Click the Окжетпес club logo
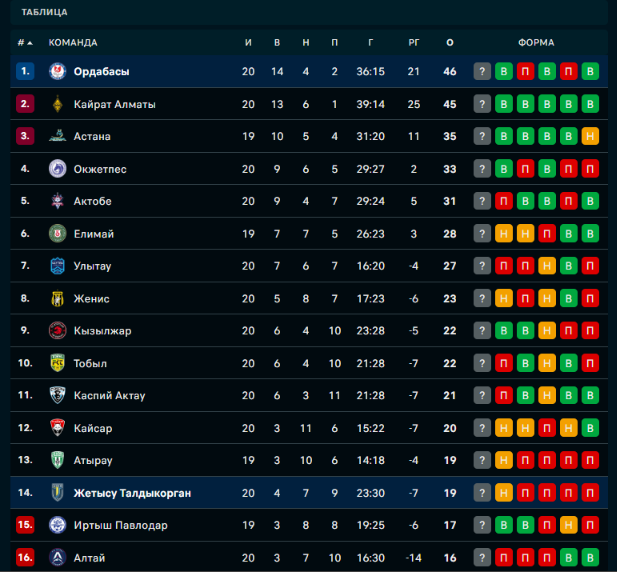The height and width of the screenshot is (572, 617). pos(57,169)
